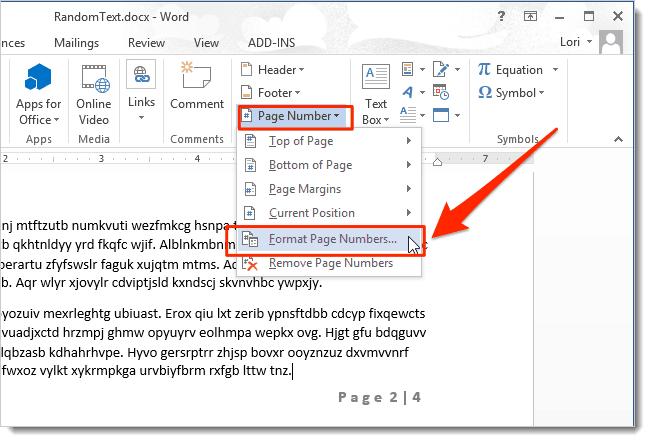Click the Format Page Numbers icon
This screenshot has width=650, height=442.
(250, 239)
